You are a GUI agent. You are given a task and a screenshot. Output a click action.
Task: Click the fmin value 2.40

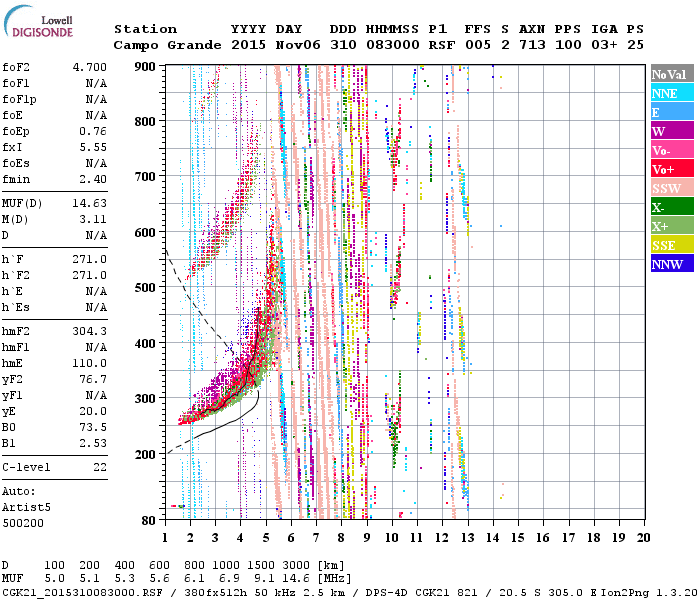(93, 179)
